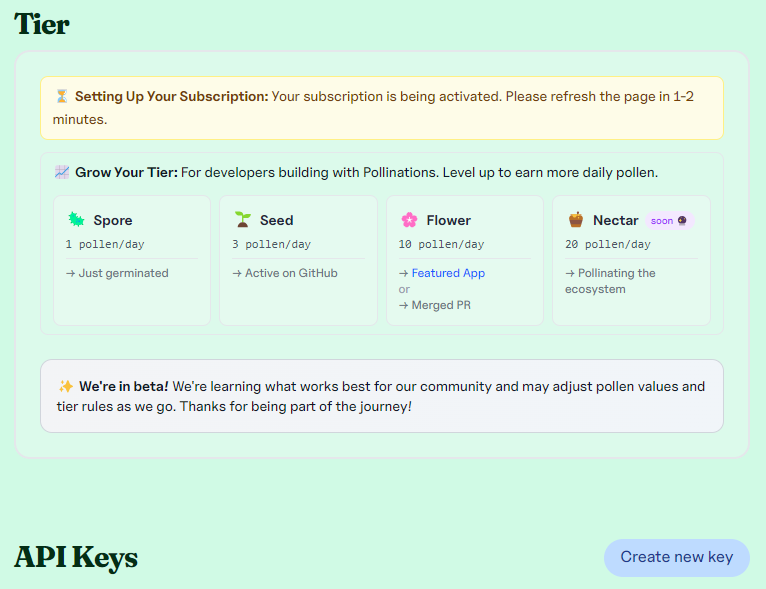Click the chart icon beside Grow Your Tier
Image resolution: width=766 pixels, height=589 pixels.
click(x=62, y=173)
